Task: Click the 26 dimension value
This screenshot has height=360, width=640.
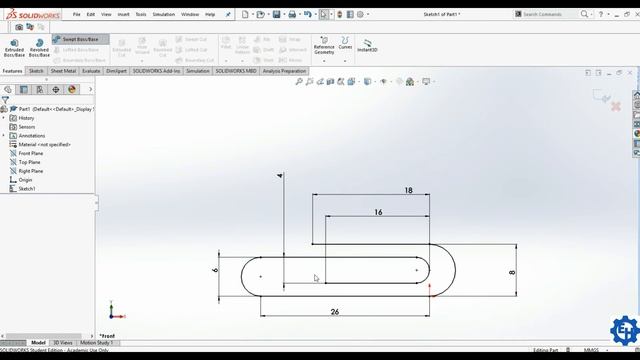Action: click(x=335, y=312)
